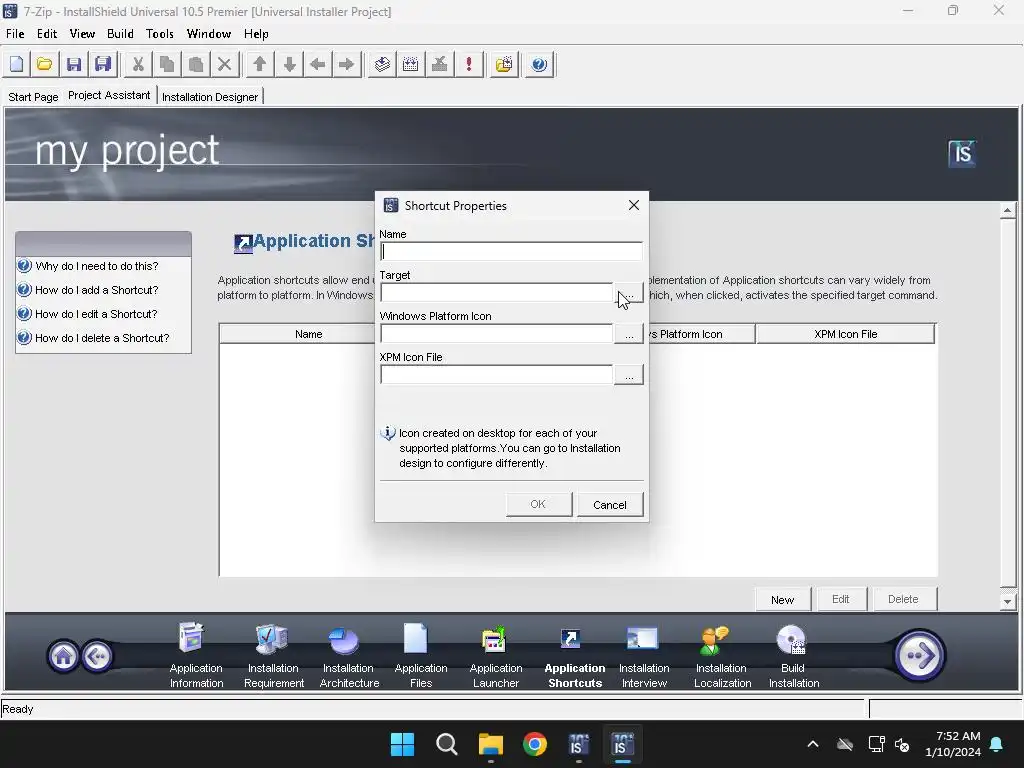Switch to the Installation Designer tab

tap(210, 97)
